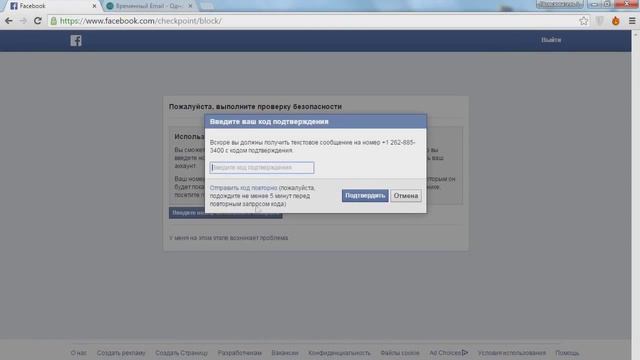This screenshot has height=360, width=640.
Task: Click the Отмена button
Action: (406, 196)
